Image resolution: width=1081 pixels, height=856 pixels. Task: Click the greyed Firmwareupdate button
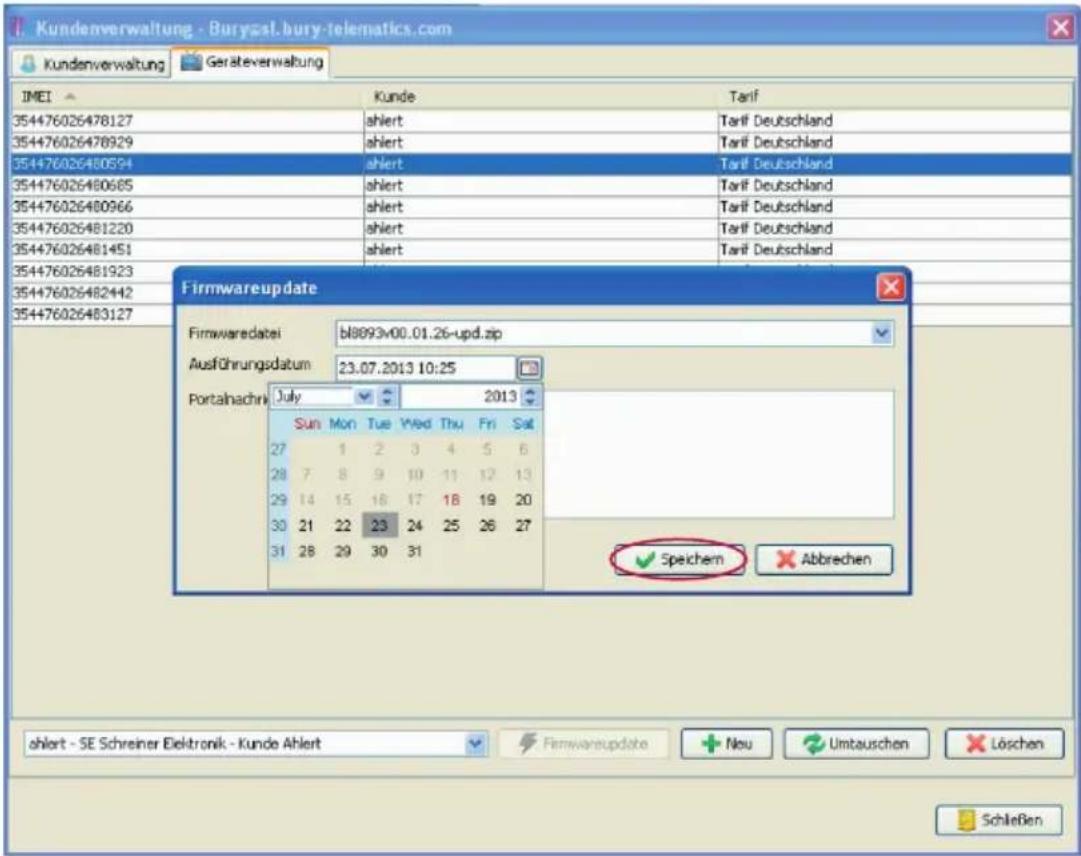coord(584,744)
